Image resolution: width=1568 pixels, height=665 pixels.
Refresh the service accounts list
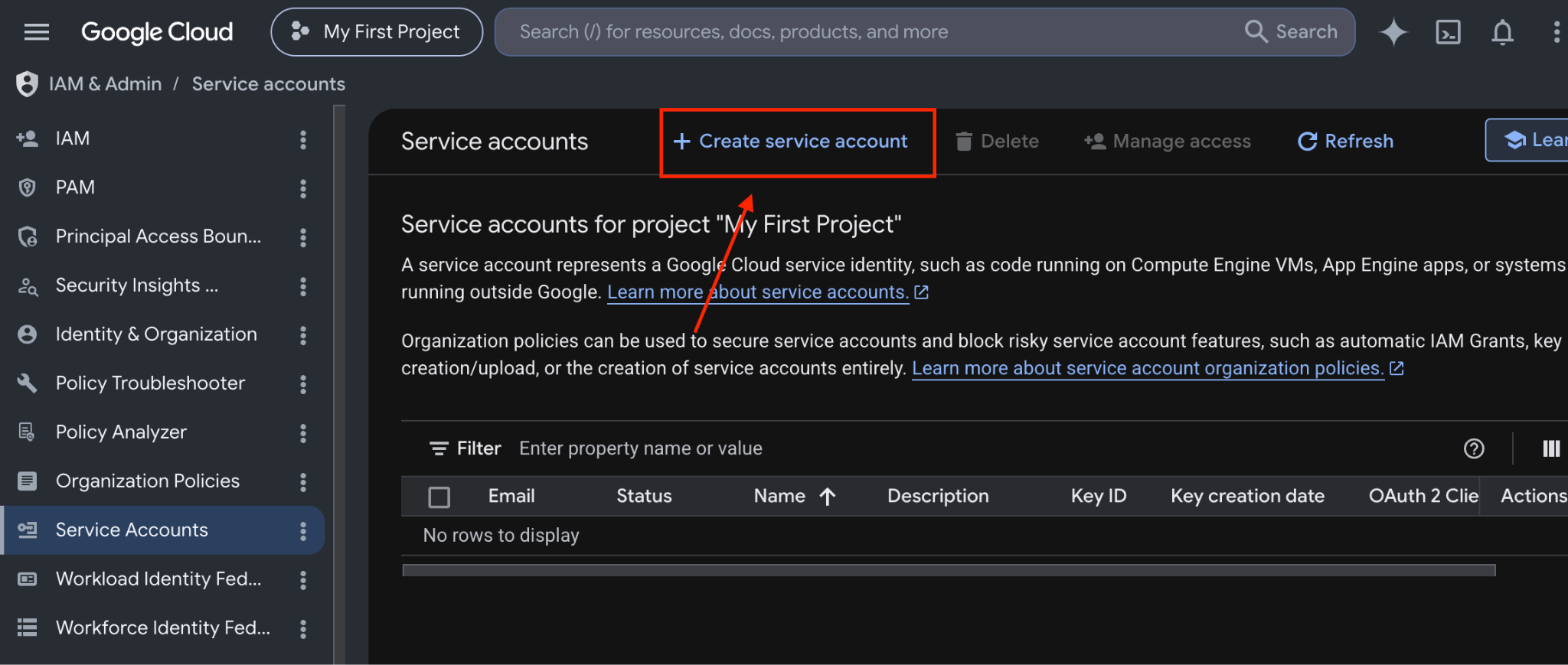1345,142
